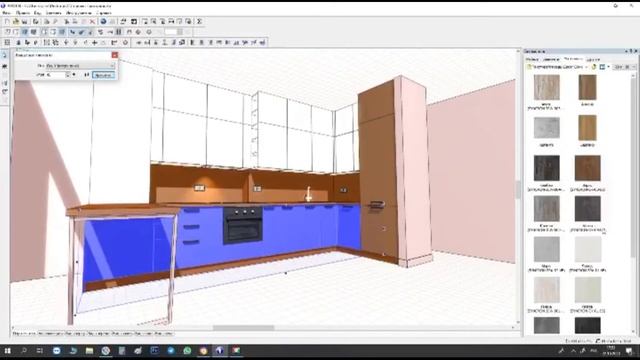Open Edit (Правка) menu
The width and height of the screenshot is (640, 360).
coord(23,13)
